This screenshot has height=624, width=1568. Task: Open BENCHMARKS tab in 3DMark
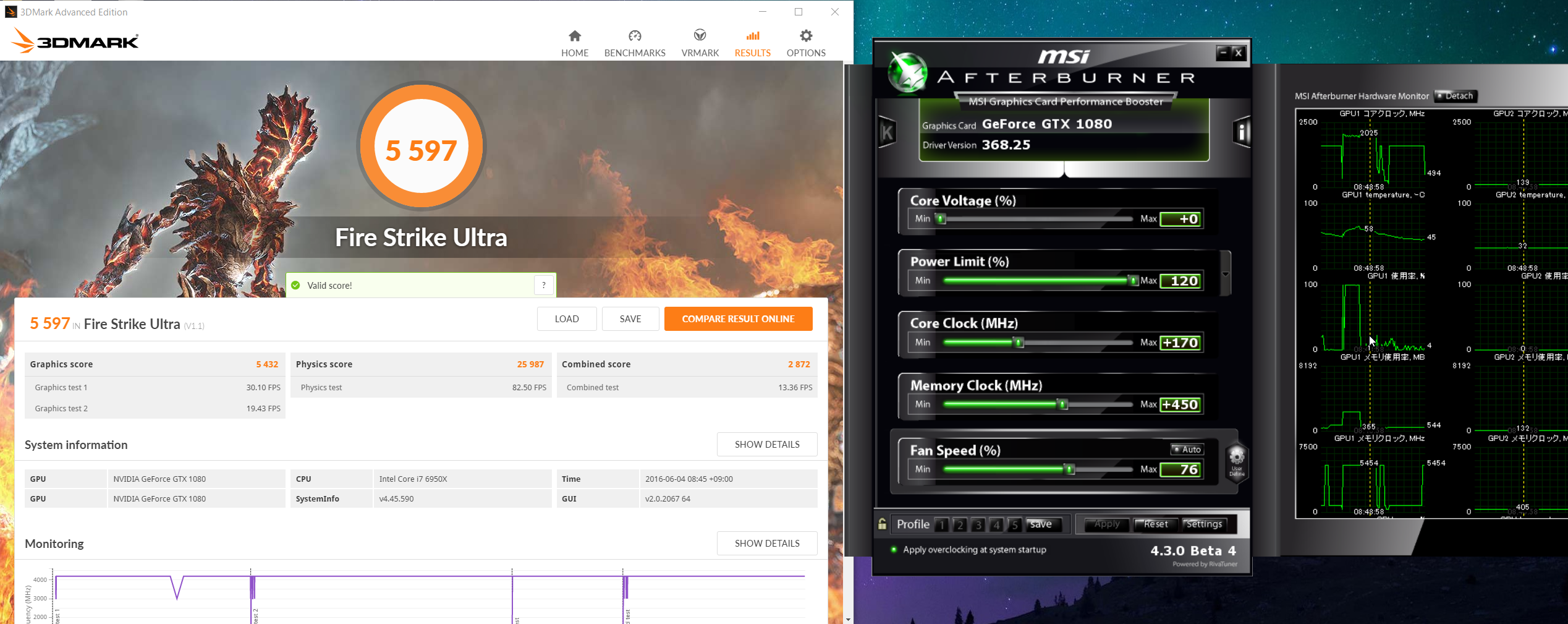(635, 43)
